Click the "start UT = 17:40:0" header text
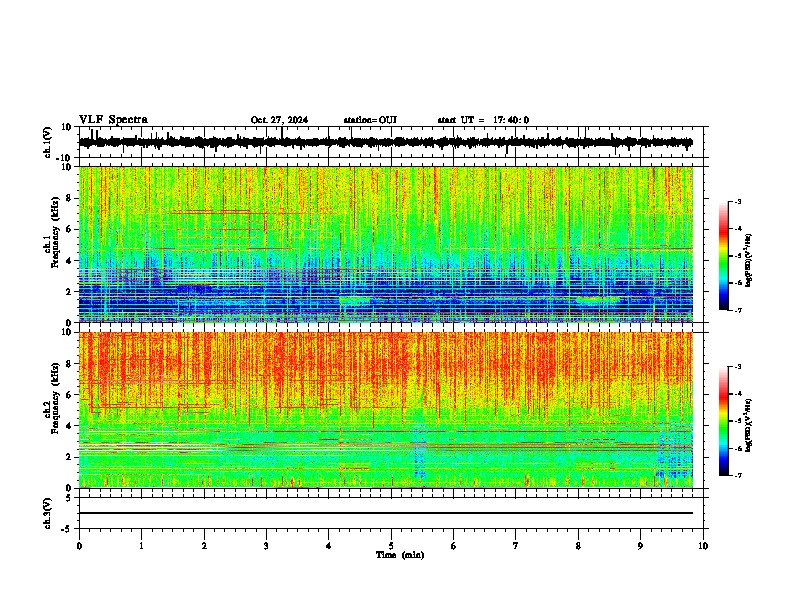The height and width of the screenshot is (612, 792). [483, 120]
